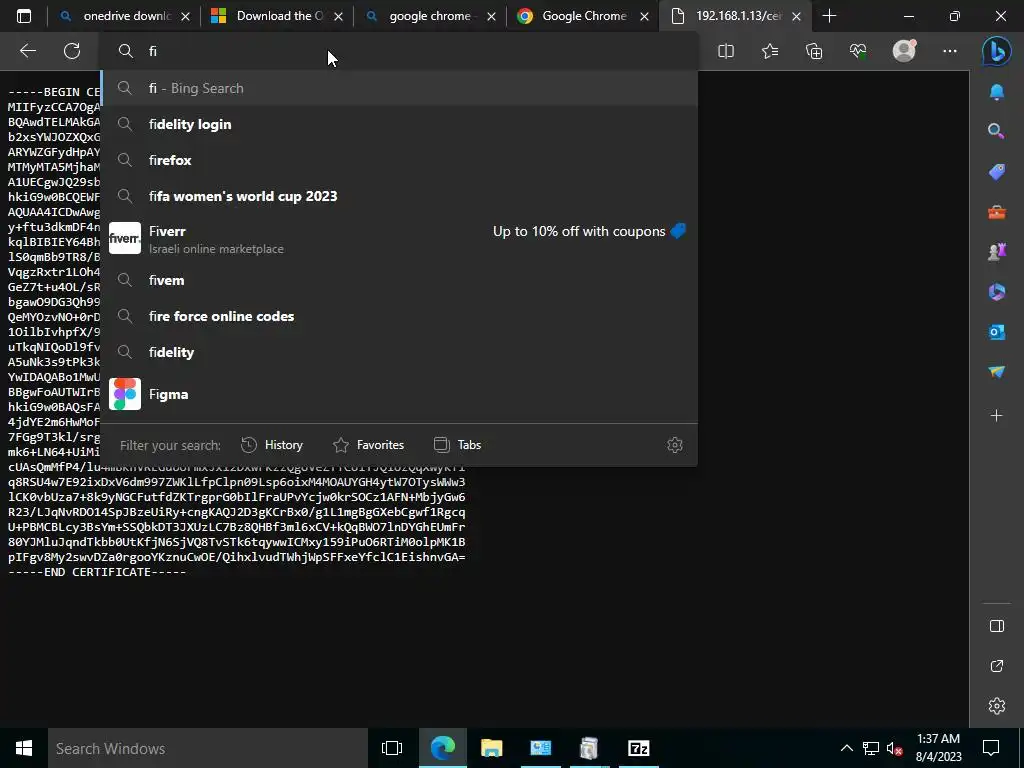1024x768 pixels.
Task: Open the Fiverr site suggestion
Action: point(400,238)
